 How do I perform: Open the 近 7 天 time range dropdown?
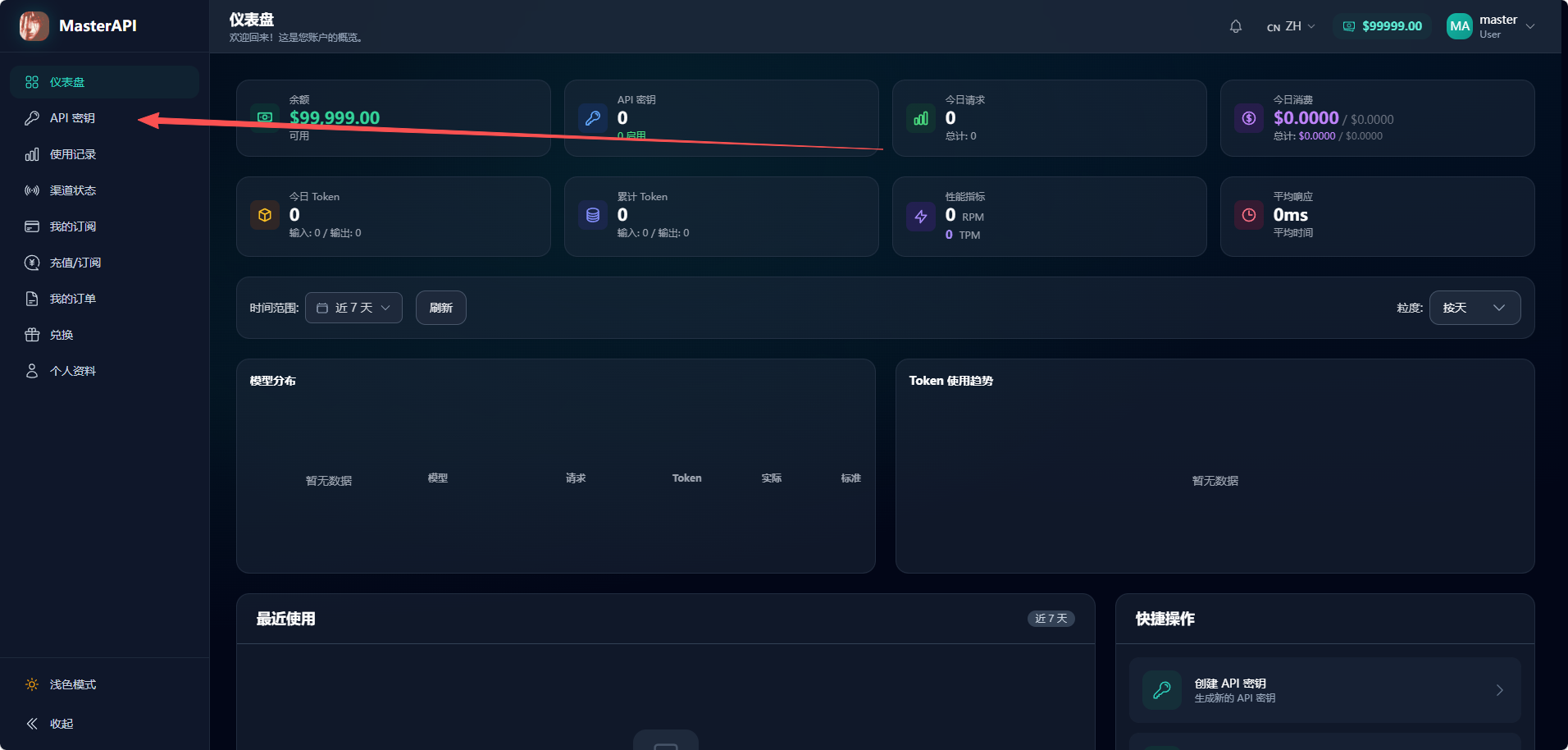pos(353,308)
